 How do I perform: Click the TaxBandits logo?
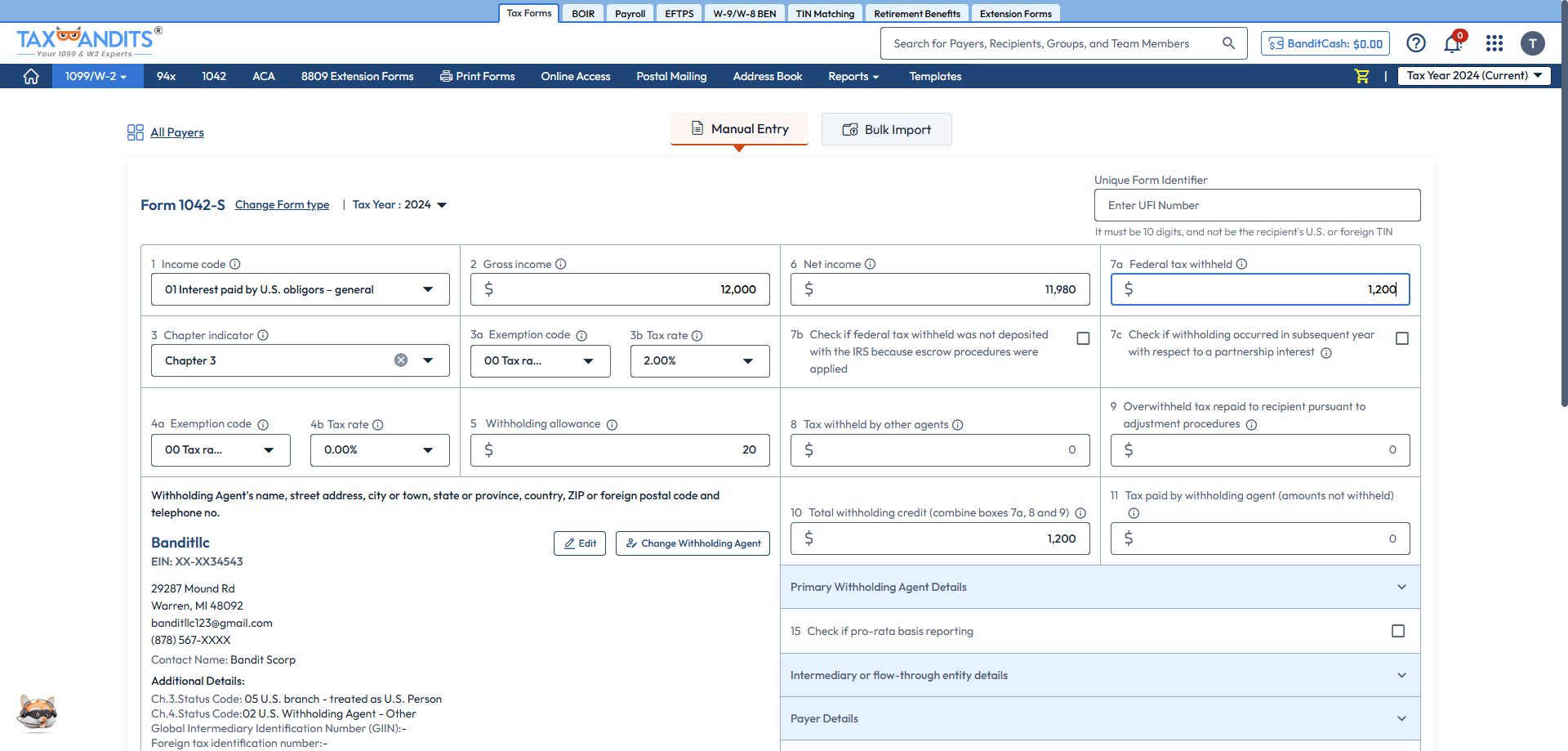coord(89,42)
